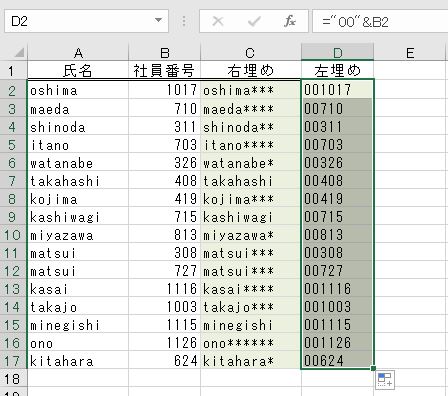Screen dimensions: 448x396
Task: Select row 10 header
Action: point(13,235)
